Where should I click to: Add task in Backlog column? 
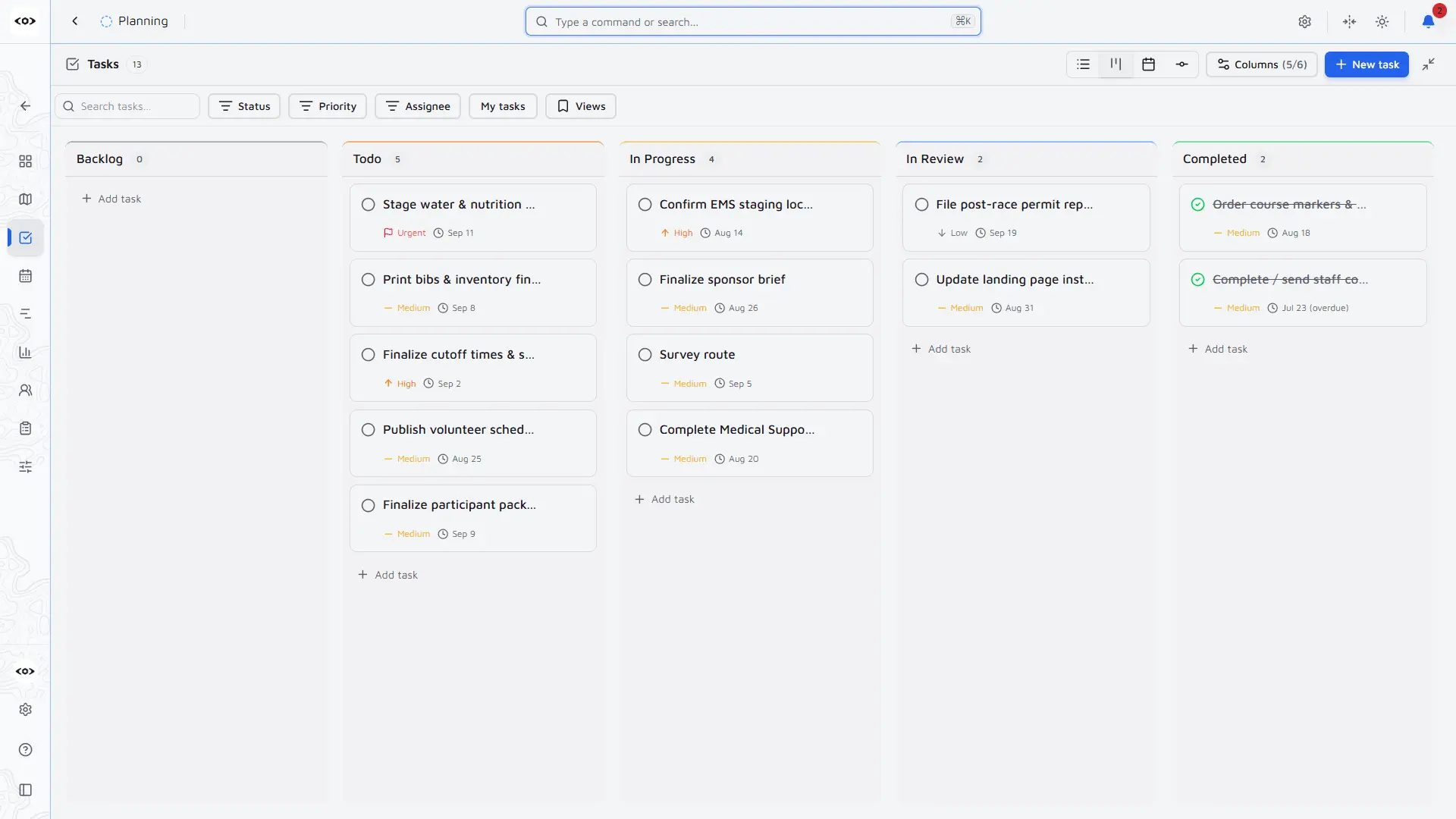tap(111, 199)
